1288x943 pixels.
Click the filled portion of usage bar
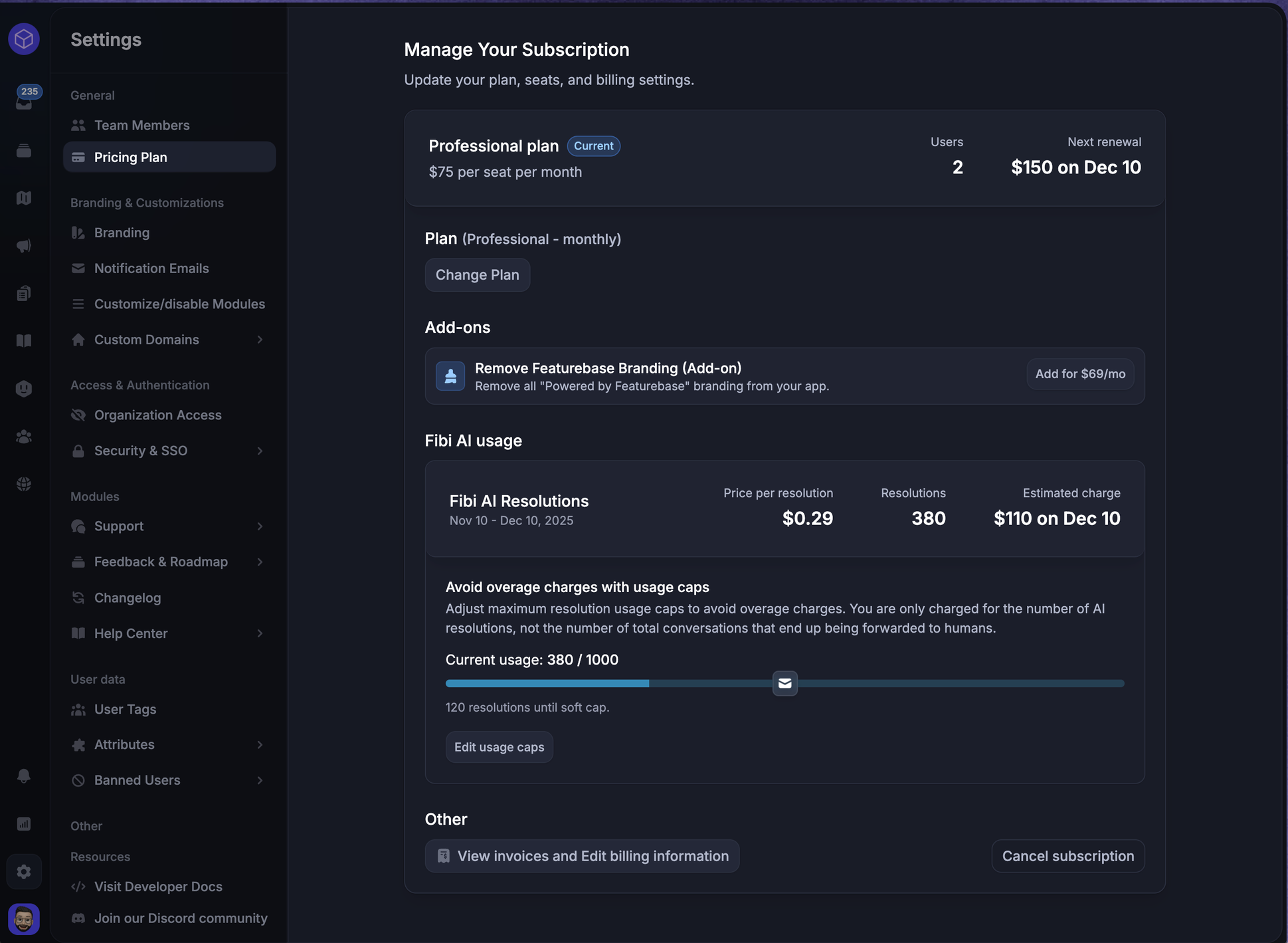(547, 683)
